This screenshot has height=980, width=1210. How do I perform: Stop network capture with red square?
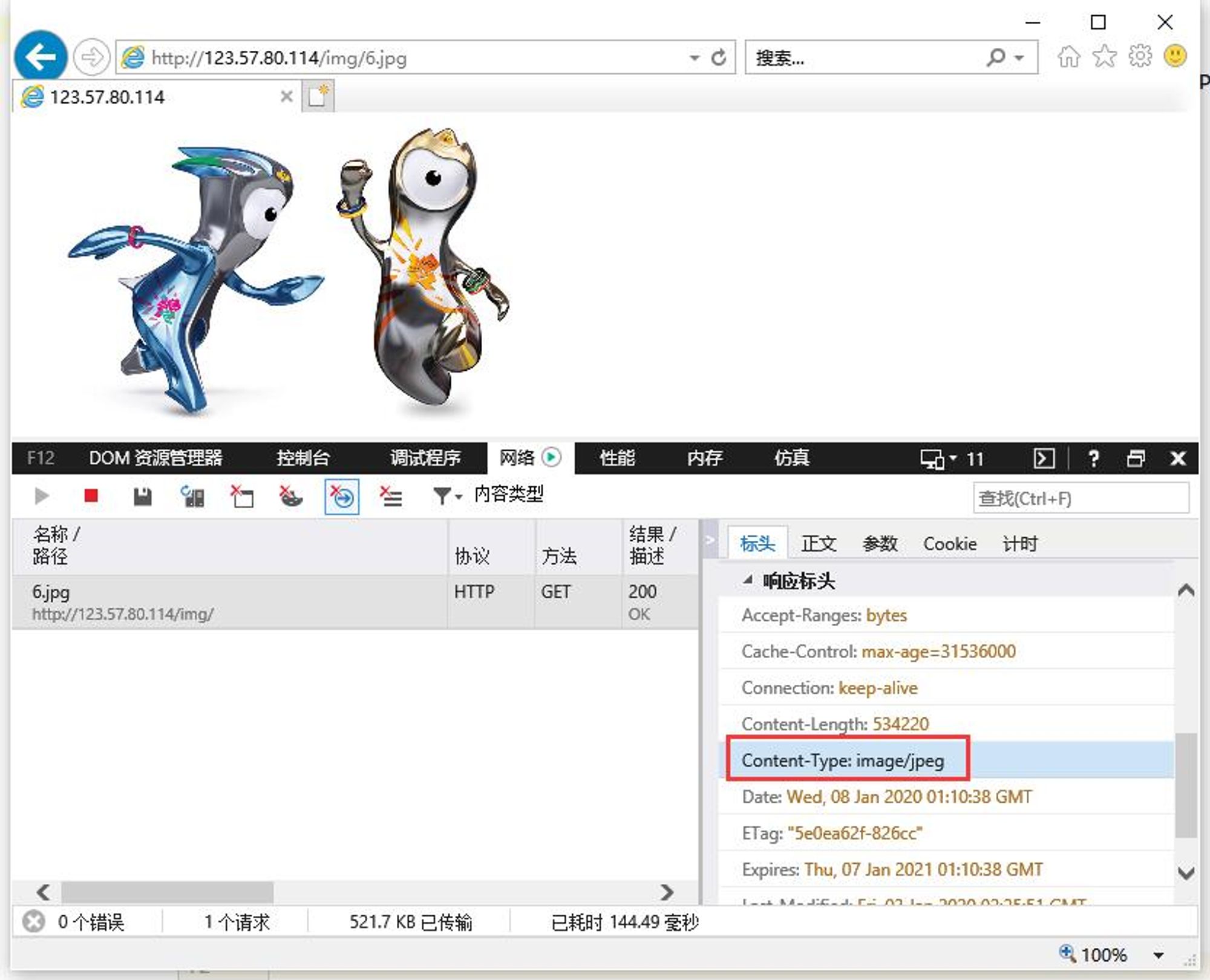(x=91, y=496)
